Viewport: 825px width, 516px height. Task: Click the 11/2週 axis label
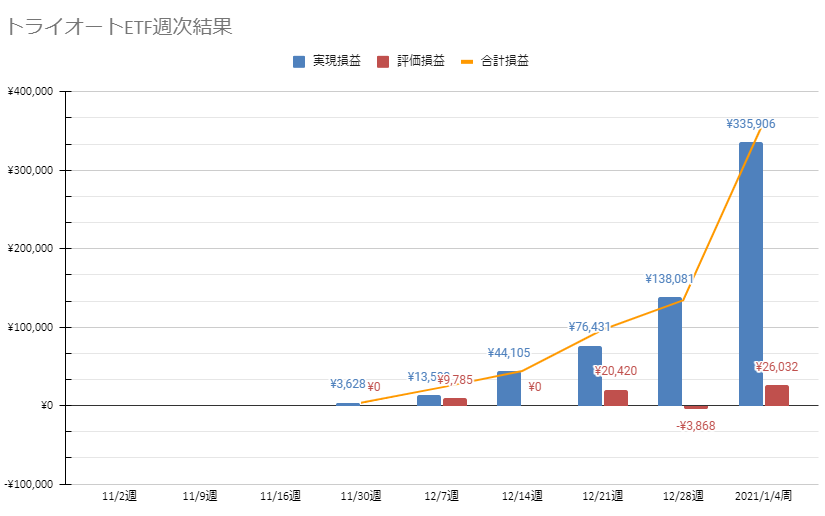[119, 496]
